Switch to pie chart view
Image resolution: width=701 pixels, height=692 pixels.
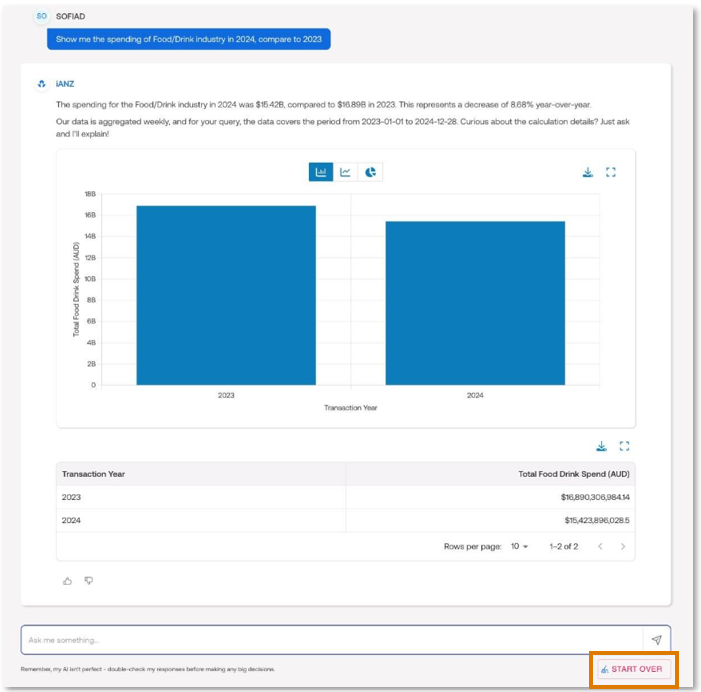tap(370, 172)
